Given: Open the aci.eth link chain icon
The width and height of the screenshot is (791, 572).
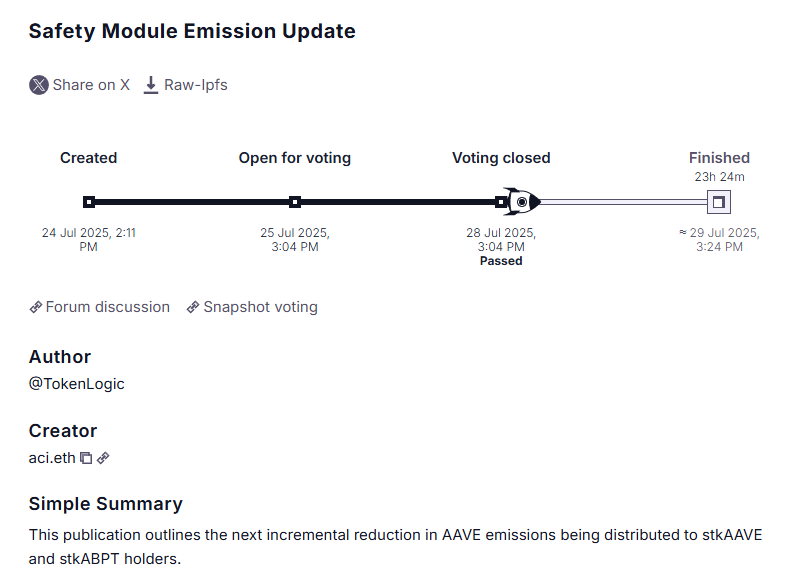Looking at the screenshot, I should (x=103, y=458).
